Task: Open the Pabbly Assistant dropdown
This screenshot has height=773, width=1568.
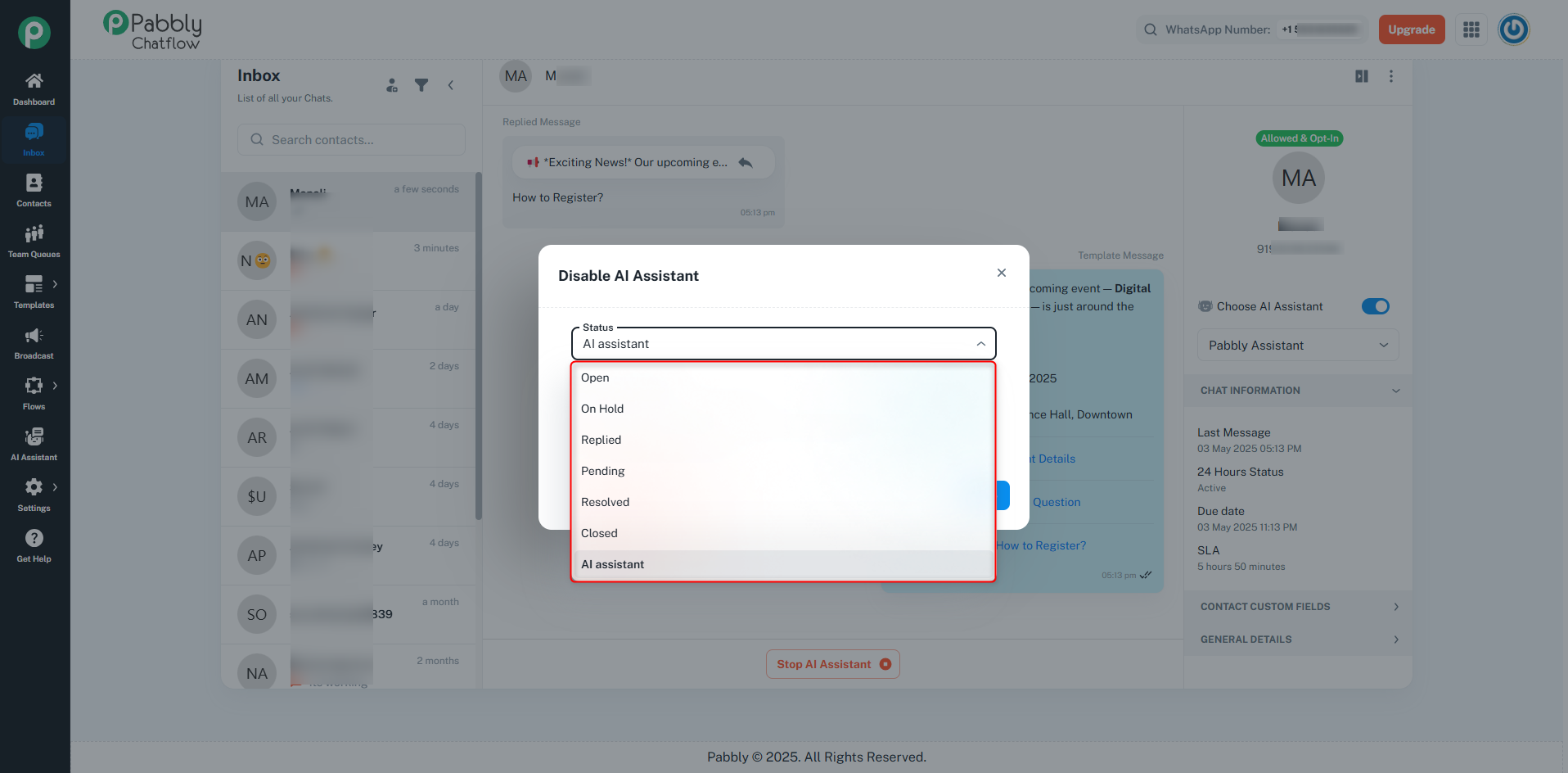Action: [x=1298, y=346]
